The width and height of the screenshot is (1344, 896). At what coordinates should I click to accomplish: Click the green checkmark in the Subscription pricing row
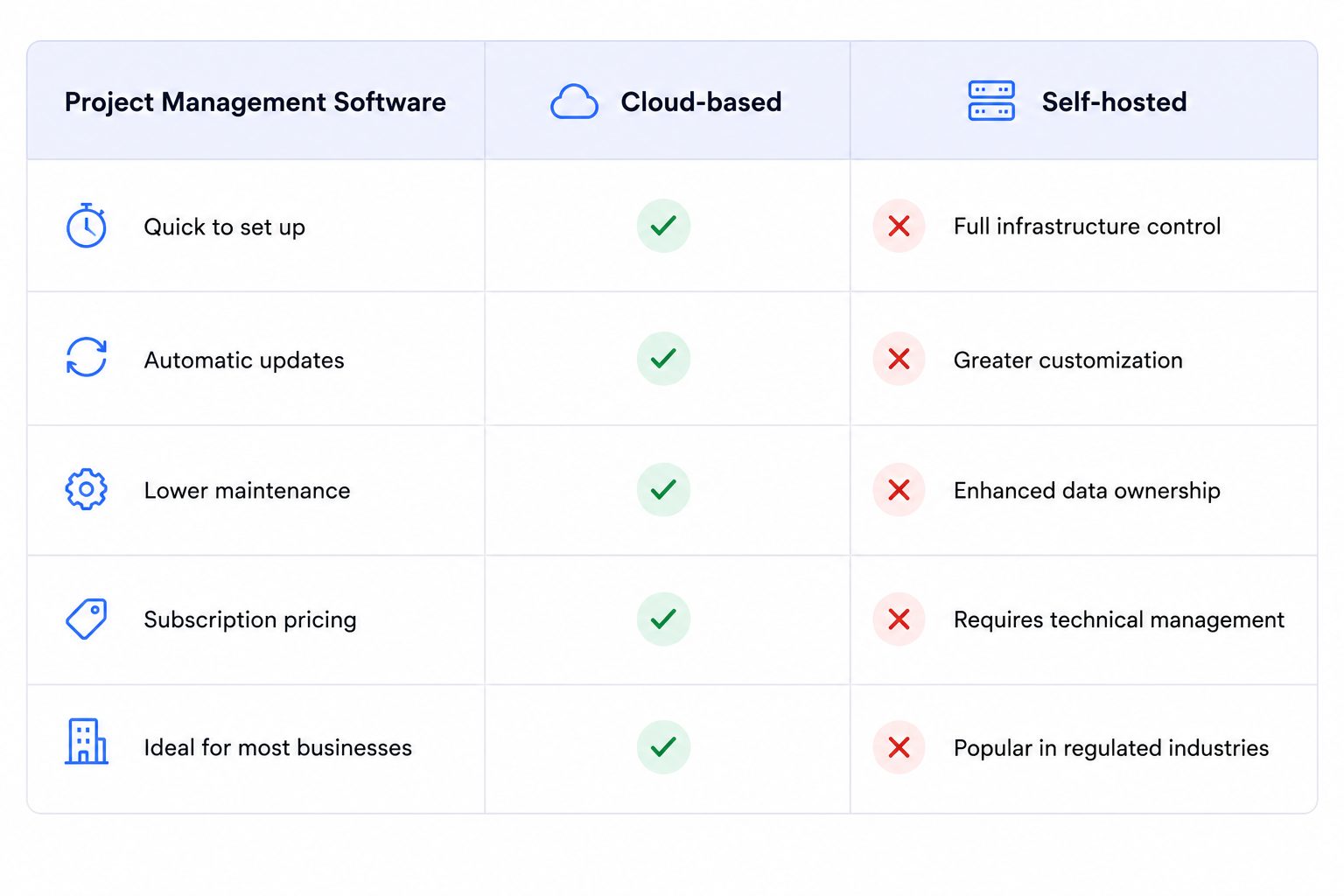[x=663, y=619]
